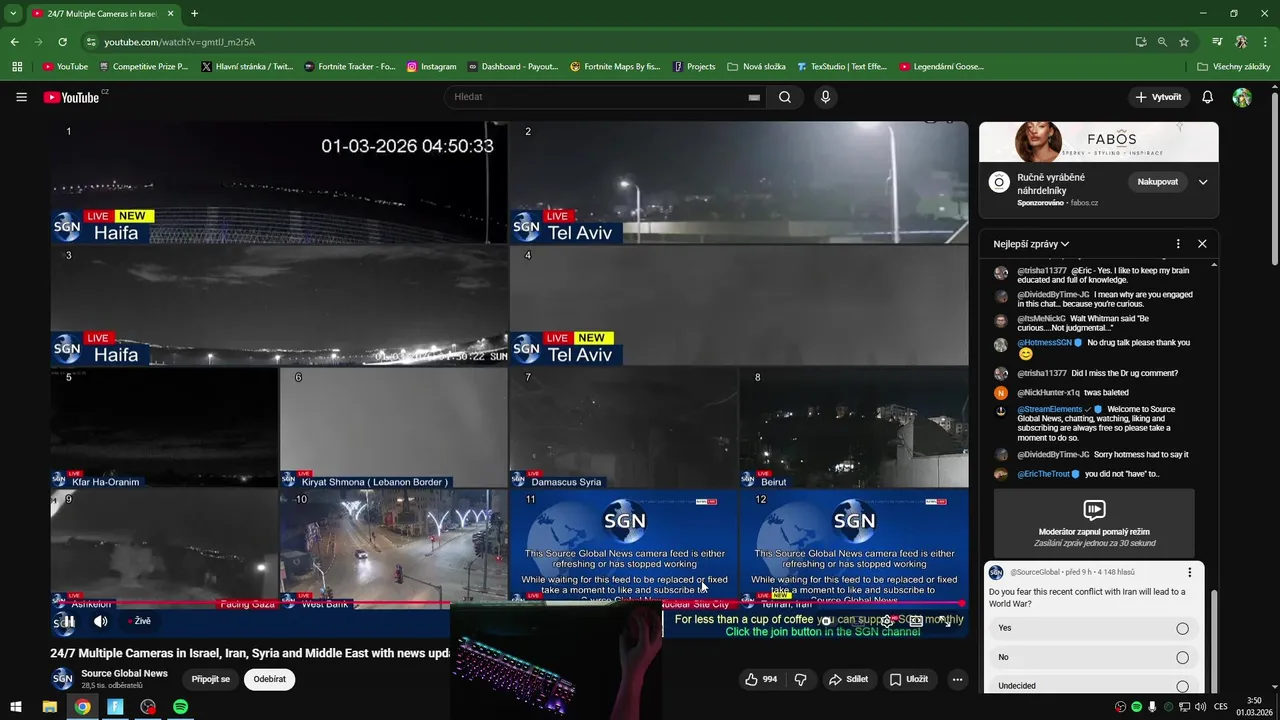Open the browser tab list dropdown
Screen dimensions: 1280x720
(13, 13)
